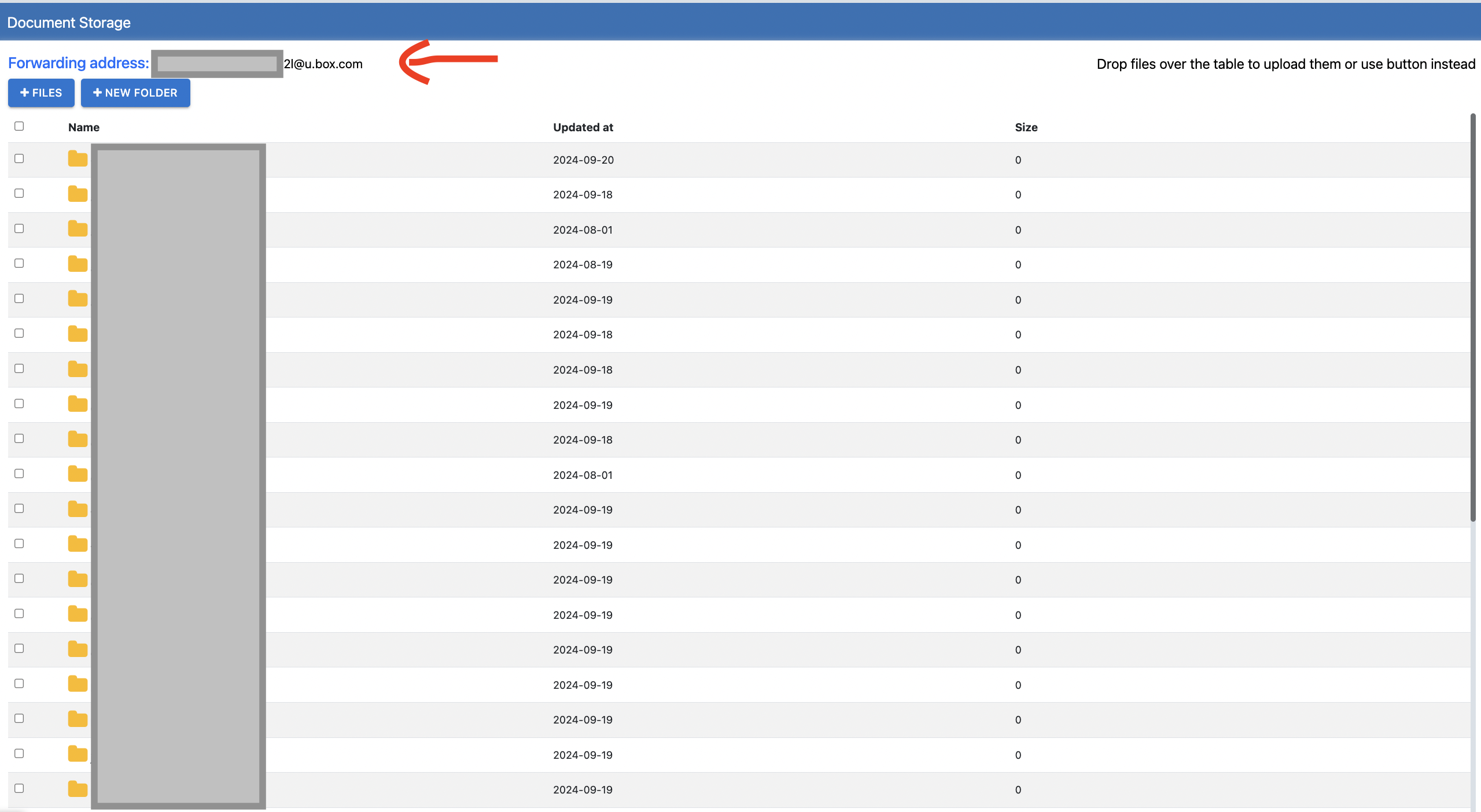Sort by Updated at column header
This screenshot has height=812, width=1481.
[x=583, y=127]
